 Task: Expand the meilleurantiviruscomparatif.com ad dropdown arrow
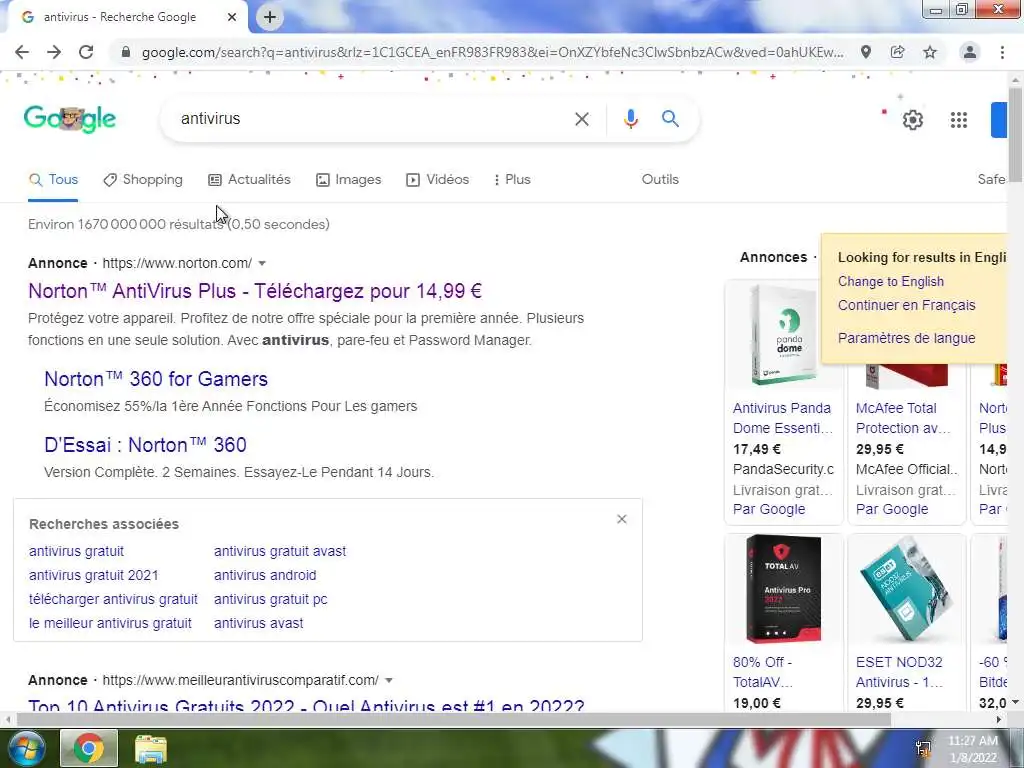(x=389, y=680)
